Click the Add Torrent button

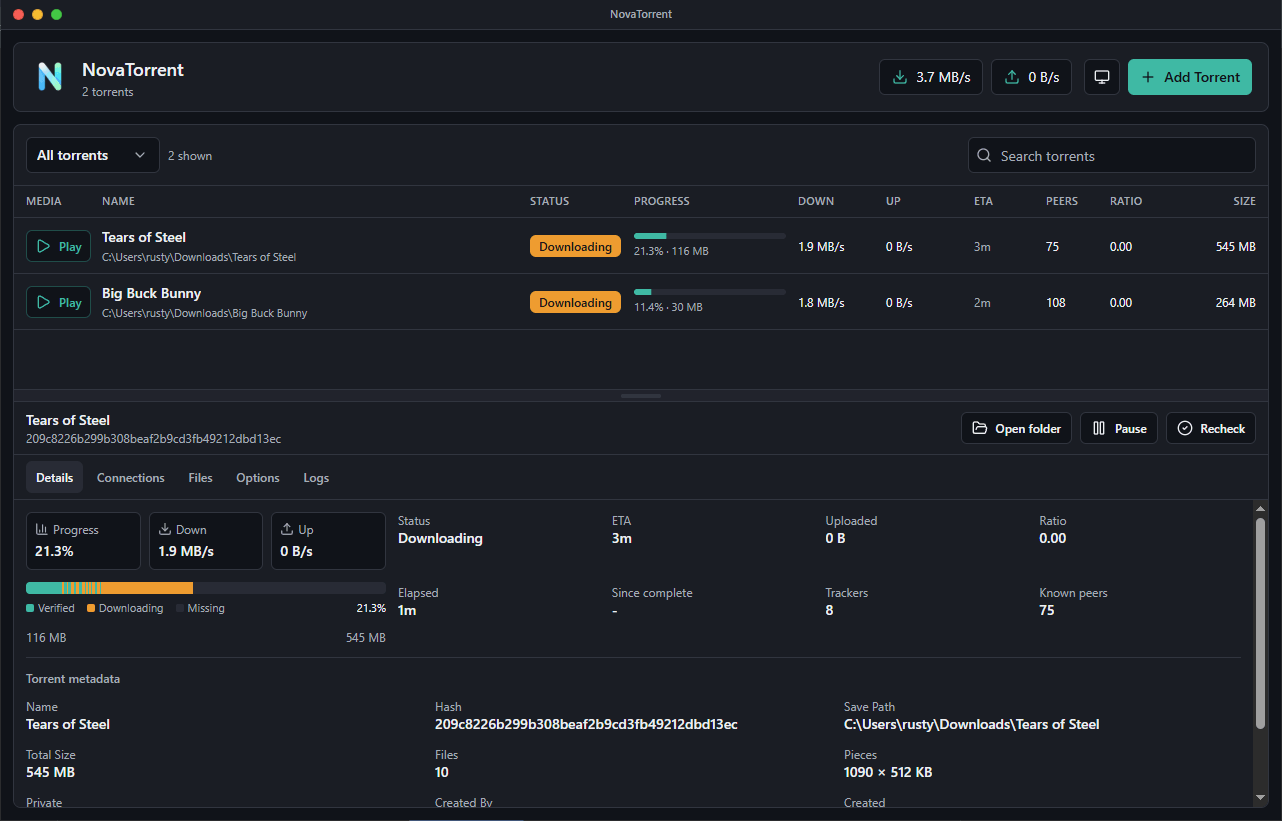point(1190,77)
